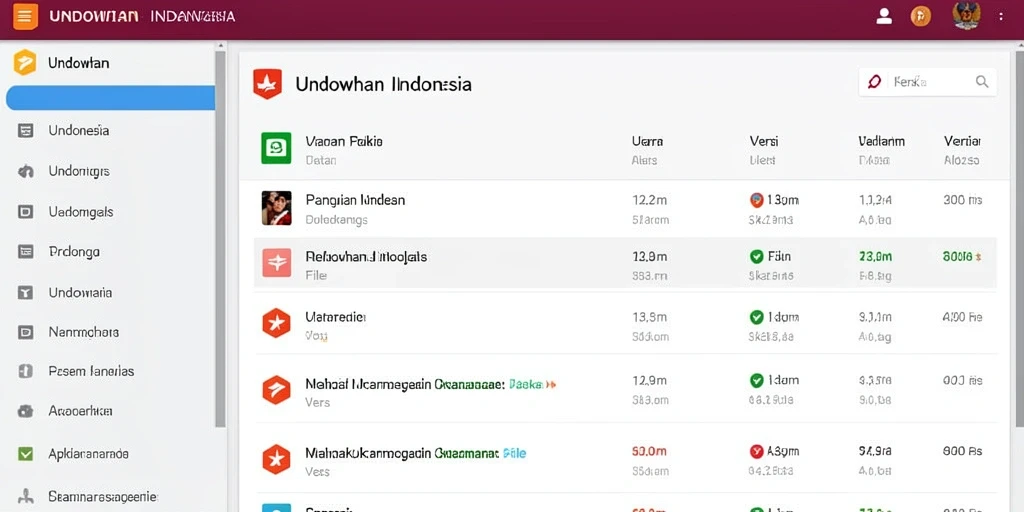Open Seannaresageenie in the sidebar
Screen dimensions: 1024x512
pyautogui.click(x=103, y=497)
